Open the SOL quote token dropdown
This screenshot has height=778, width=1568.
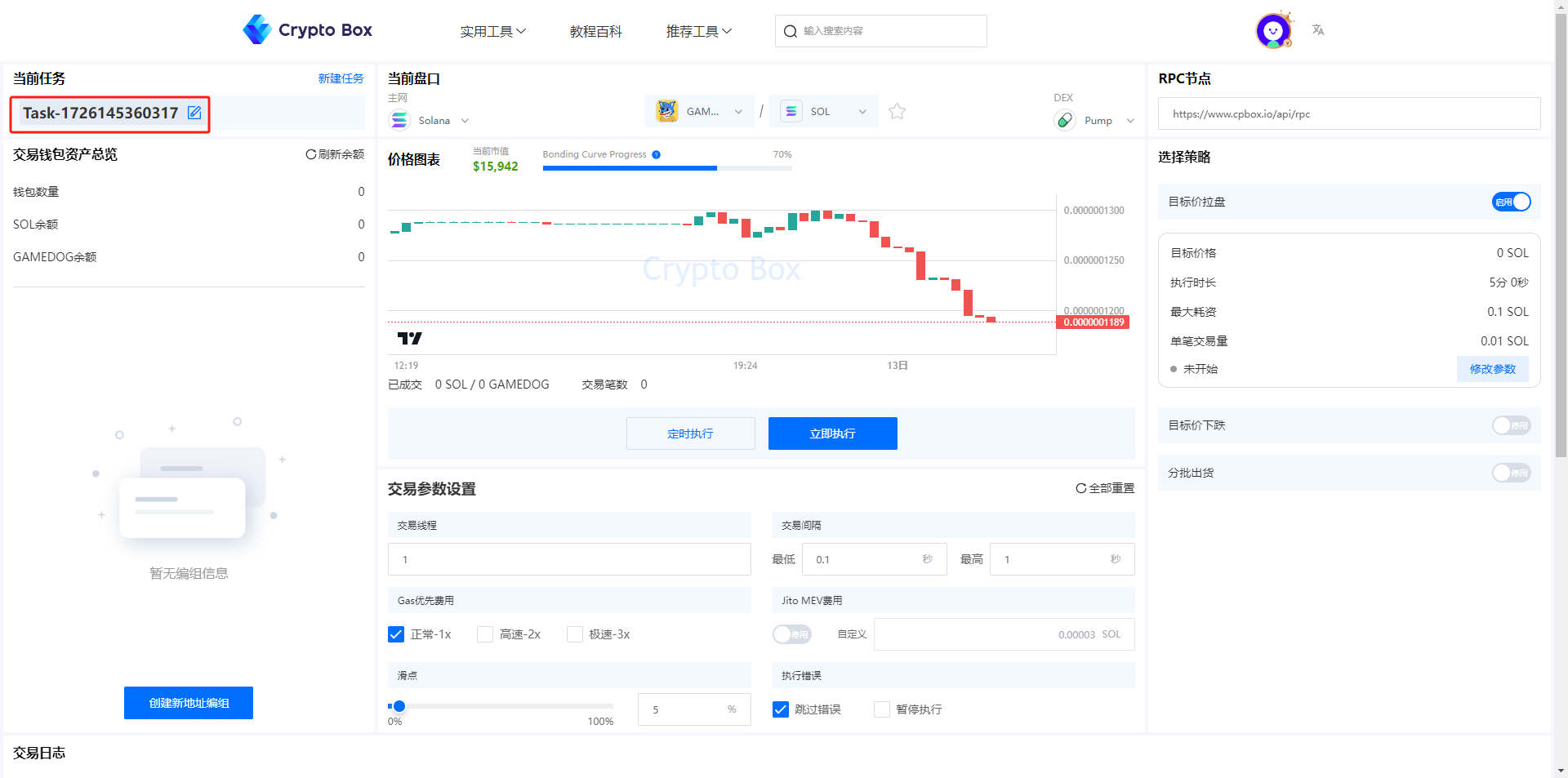(823, 111)
